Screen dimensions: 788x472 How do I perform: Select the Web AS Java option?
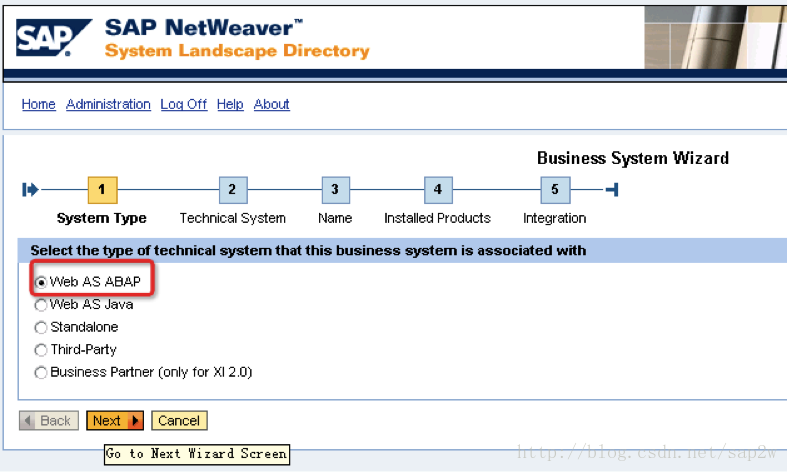coord(41,305)
